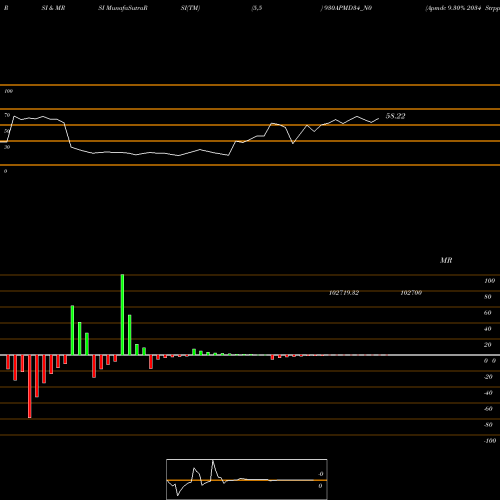This screenshot has height=500, width=500.
Task: Click the MR axis label 100
Action: tap(489, 281)
